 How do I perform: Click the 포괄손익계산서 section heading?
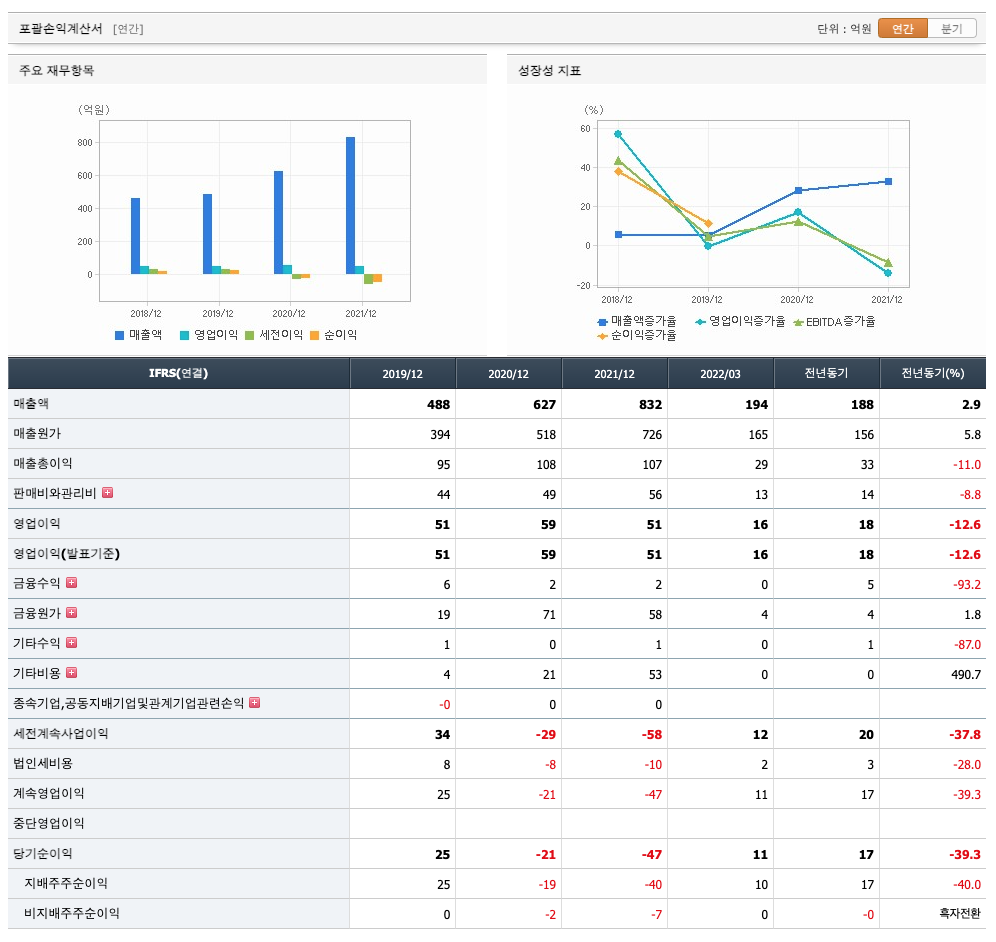[60, 29]
